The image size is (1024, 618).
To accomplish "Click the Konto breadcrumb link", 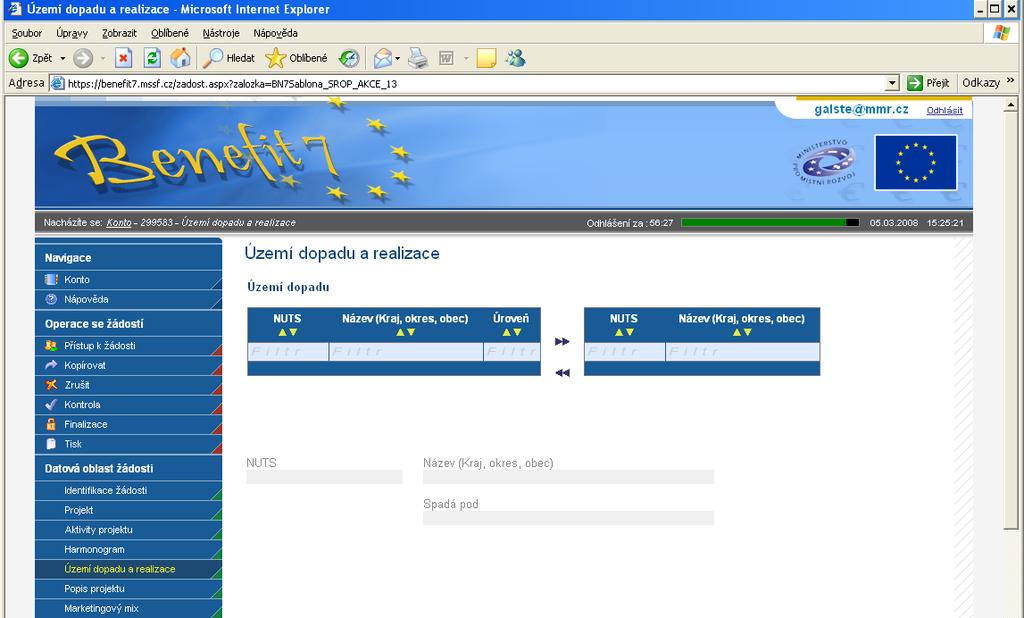I will 119,223.
